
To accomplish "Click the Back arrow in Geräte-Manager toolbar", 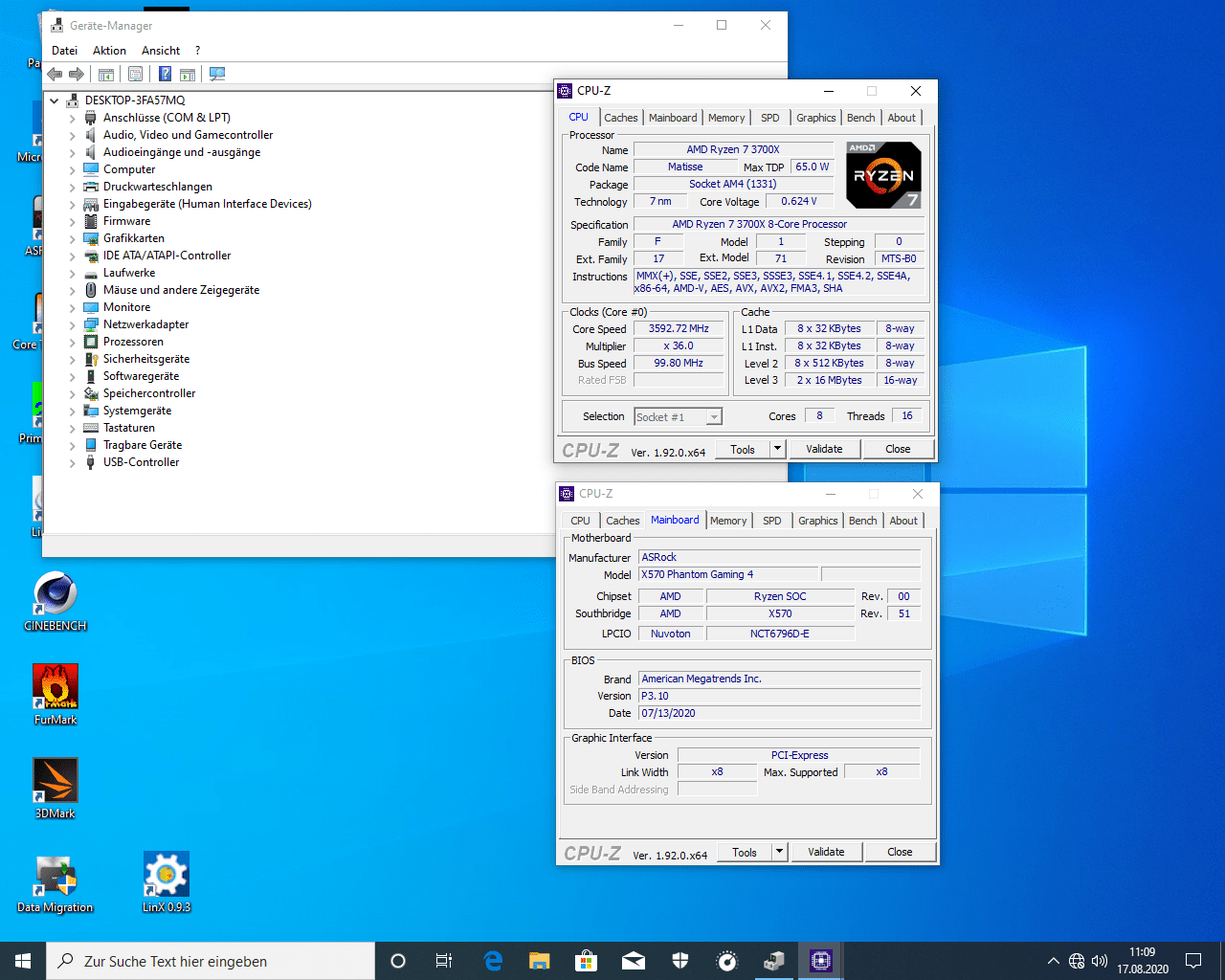I will 55,74.
